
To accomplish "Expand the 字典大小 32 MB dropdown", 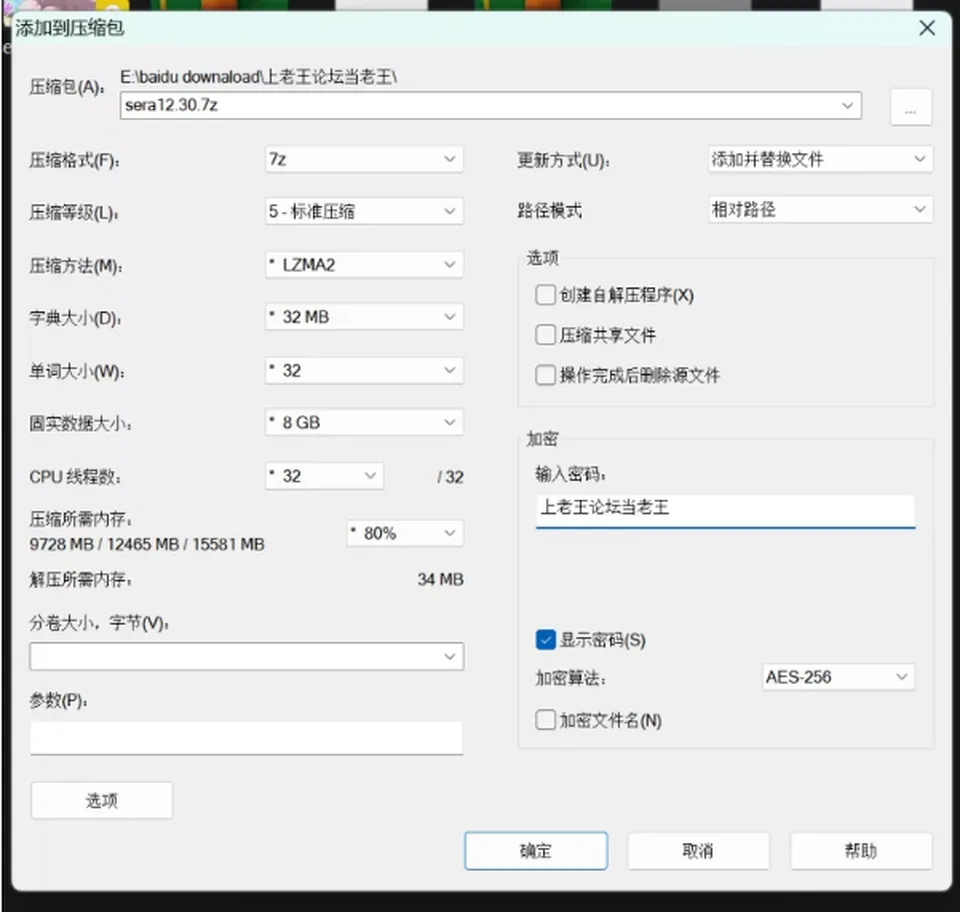I will point(364,317).
